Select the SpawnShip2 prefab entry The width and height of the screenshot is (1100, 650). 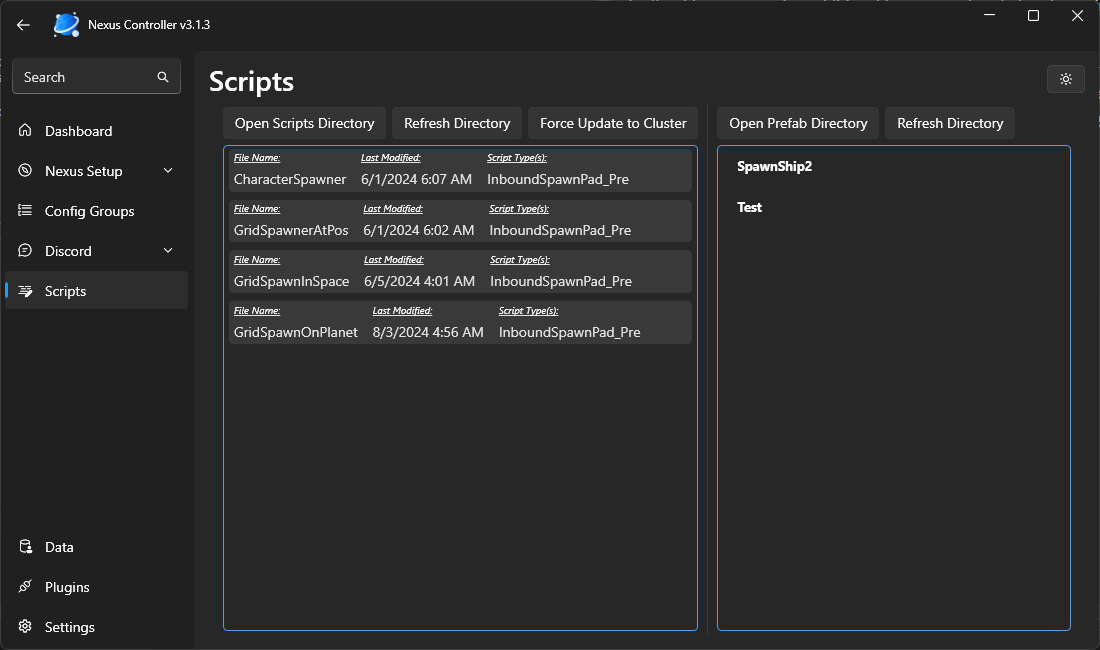tap(774, 167)
